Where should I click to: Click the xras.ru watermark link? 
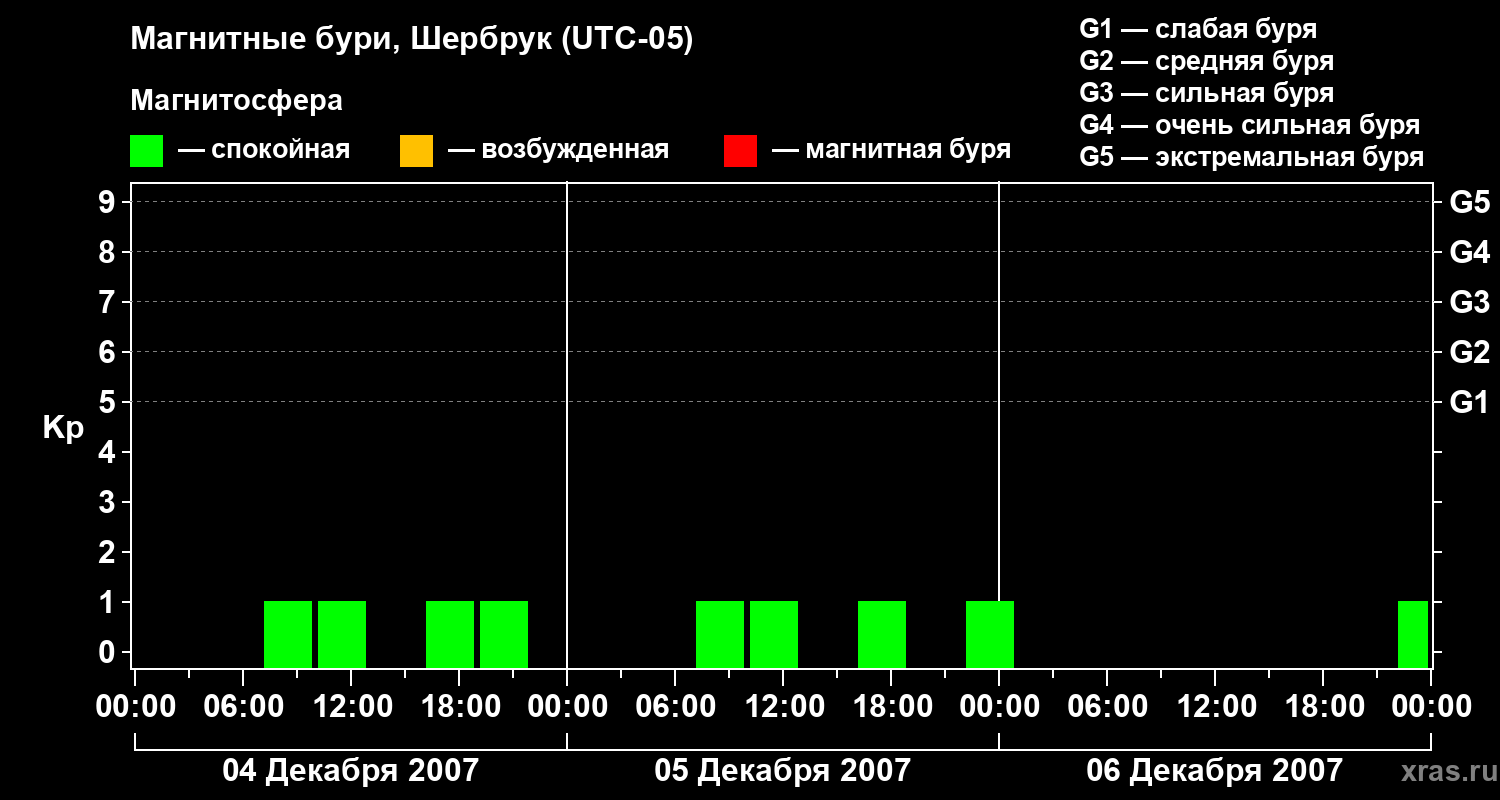(x=1444, y=772)
